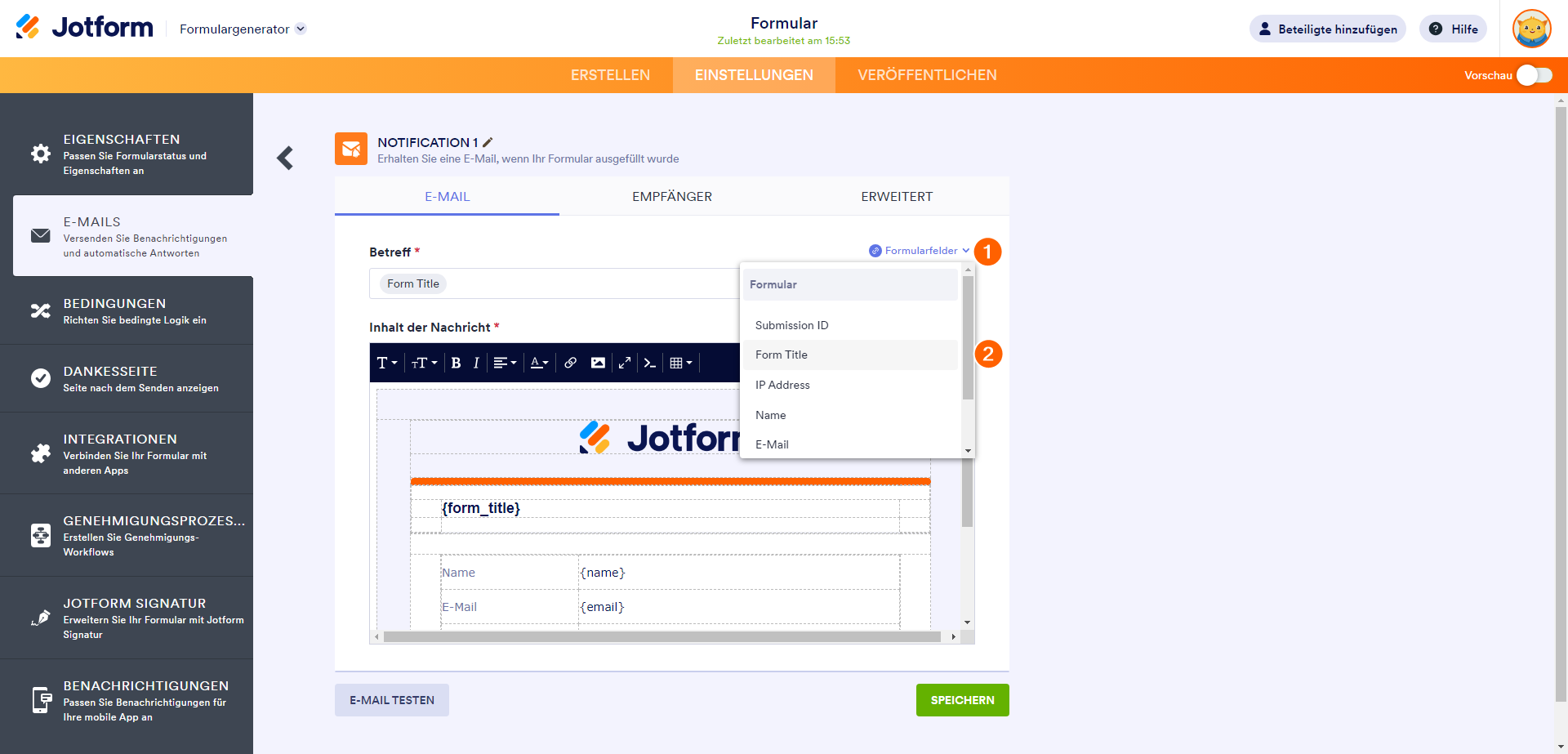The width and height of the screenshot is (1568, 754).
Task: Expand the editor to fullscreen
Action: tap(625, 363)
